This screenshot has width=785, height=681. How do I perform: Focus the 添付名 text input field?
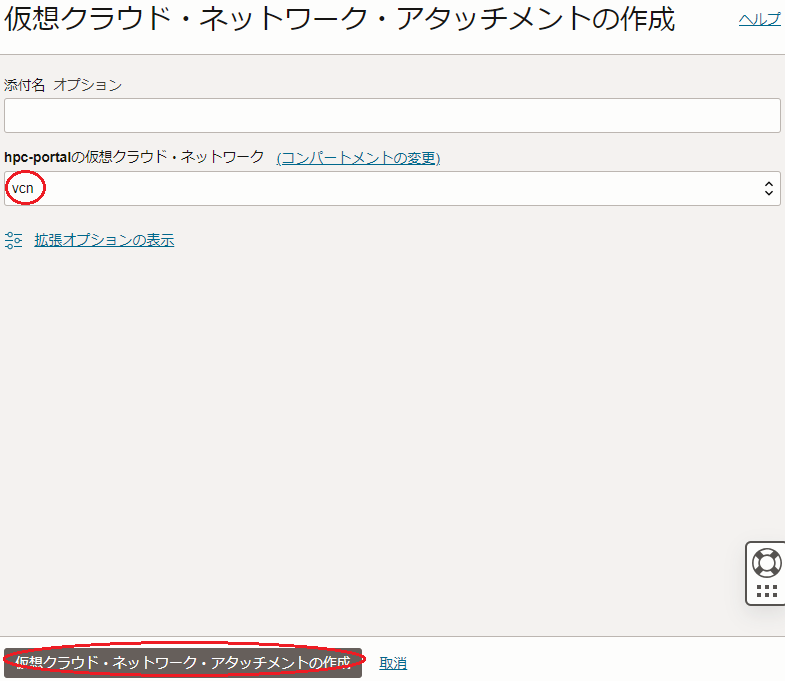click(392, 115)
